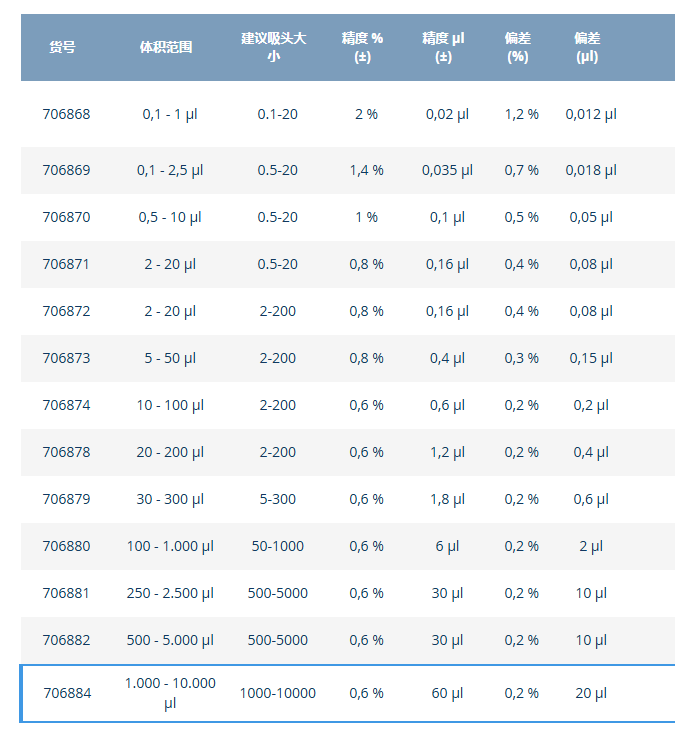Click item number 706873
Viewport: 675px width, 730px height.
pos(66,358)
